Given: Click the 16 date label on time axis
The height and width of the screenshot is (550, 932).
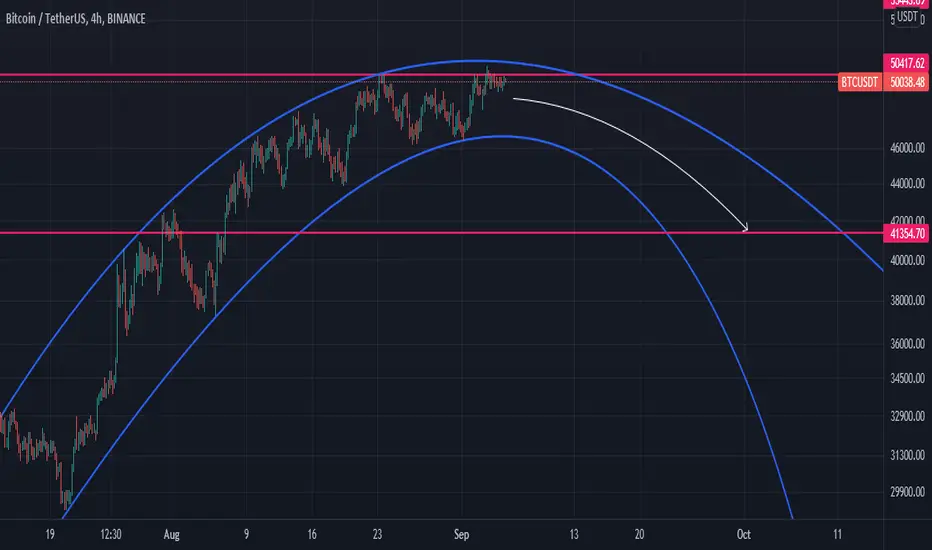Looking at the screenshot, I should tap(312, 535).
